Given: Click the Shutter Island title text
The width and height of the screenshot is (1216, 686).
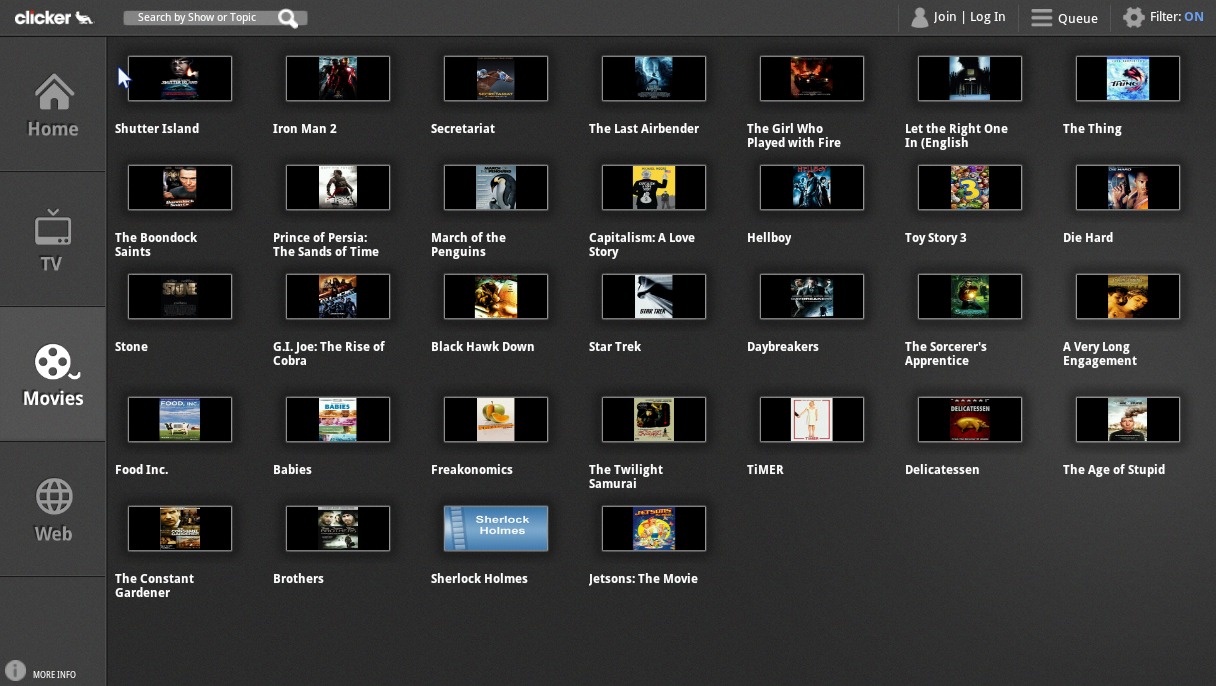Looking at the screenshot, I should pyautogui.click(x=157, y=128).
